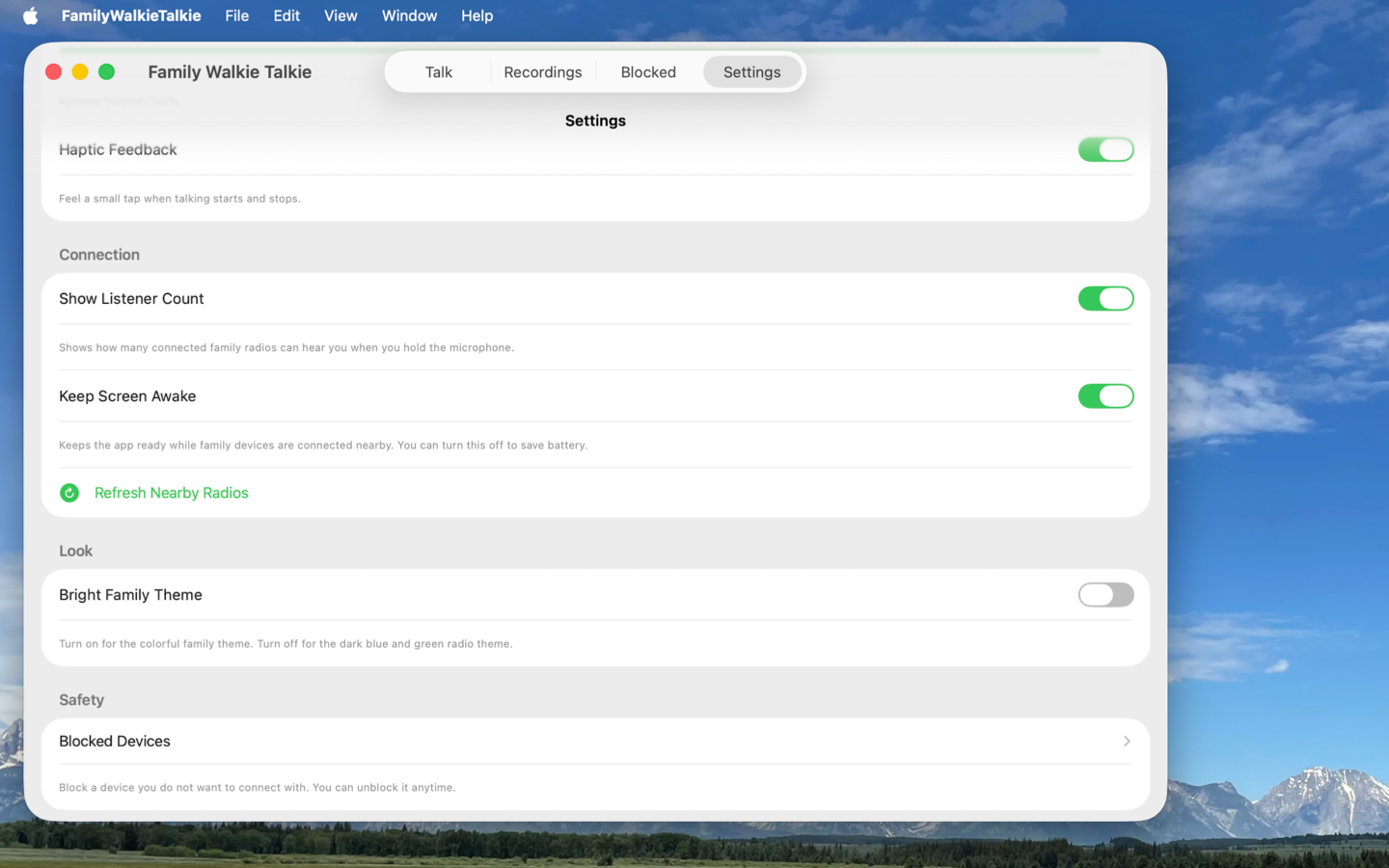The image size is (1389, 868).
Task: Switch to the Recordings tab
Action: pyautogui.click(x=543, y=72)
